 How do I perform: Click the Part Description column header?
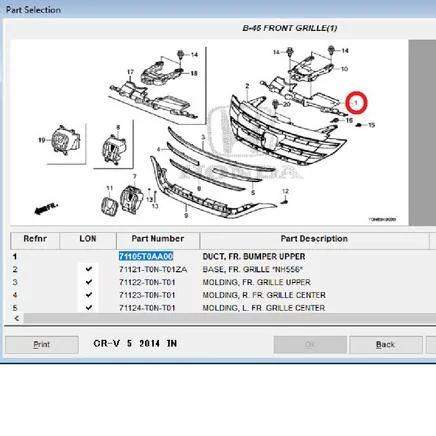click(x=314, y=240)
